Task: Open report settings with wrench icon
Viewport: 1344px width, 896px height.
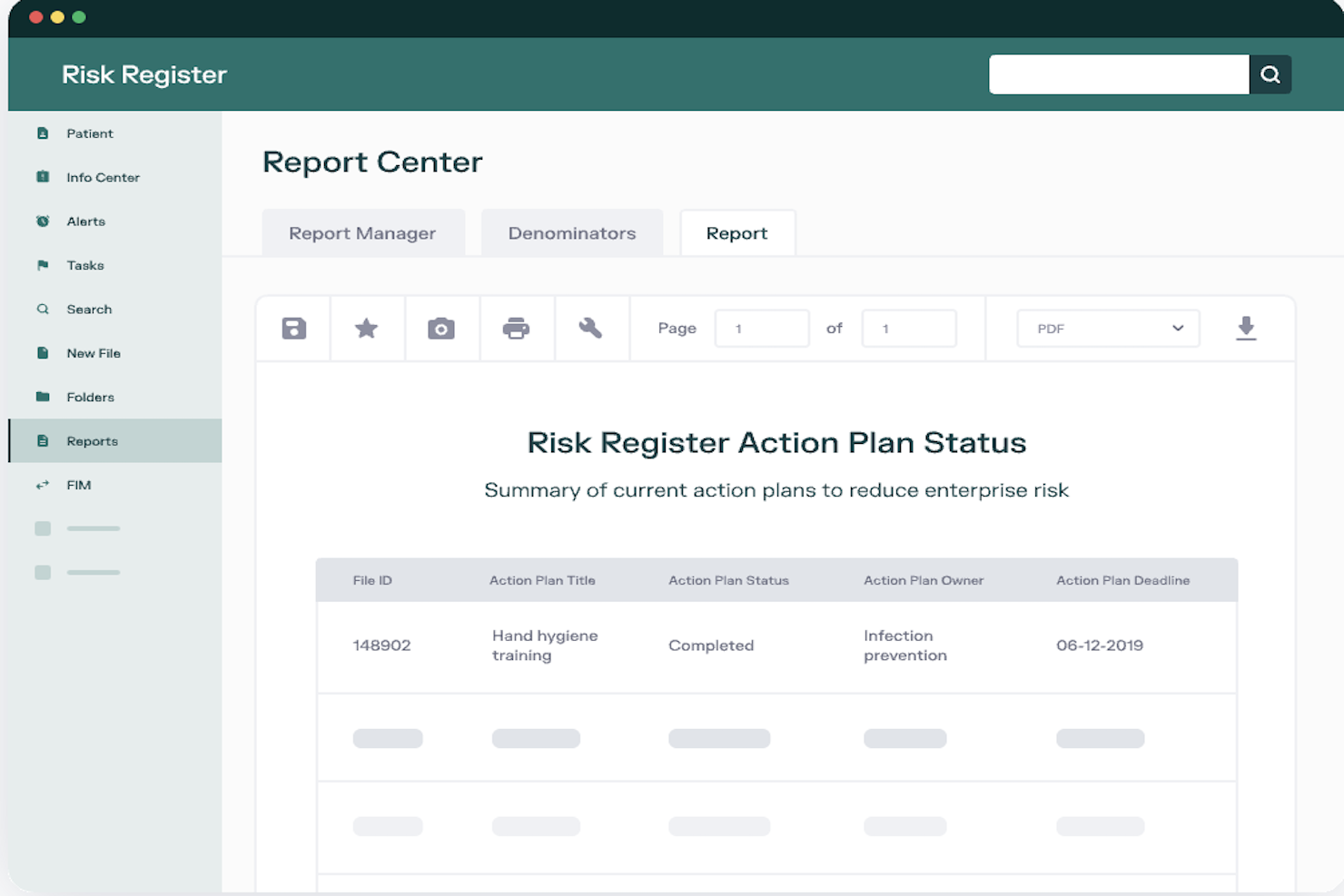Action: 592,328
